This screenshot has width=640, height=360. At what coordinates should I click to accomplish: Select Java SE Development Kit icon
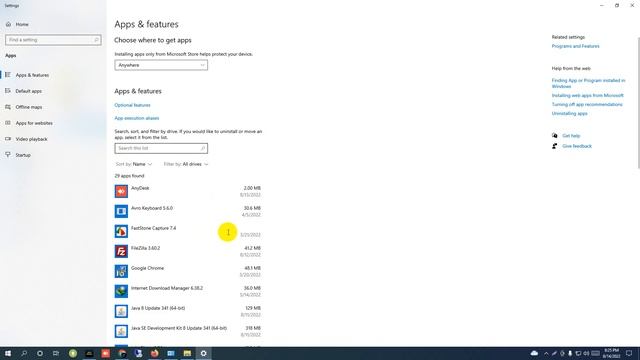coord(121,331)
